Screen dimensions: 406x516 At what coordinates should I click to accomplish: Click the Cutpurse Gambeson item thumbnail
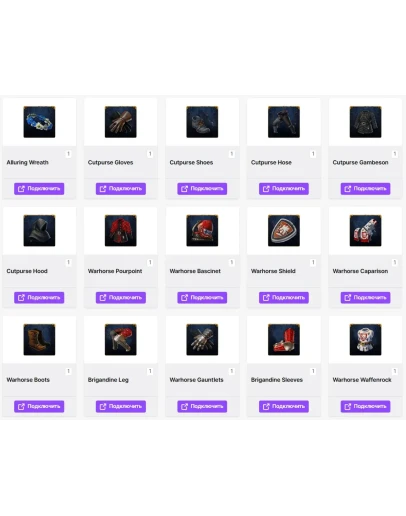click(366, 122)
